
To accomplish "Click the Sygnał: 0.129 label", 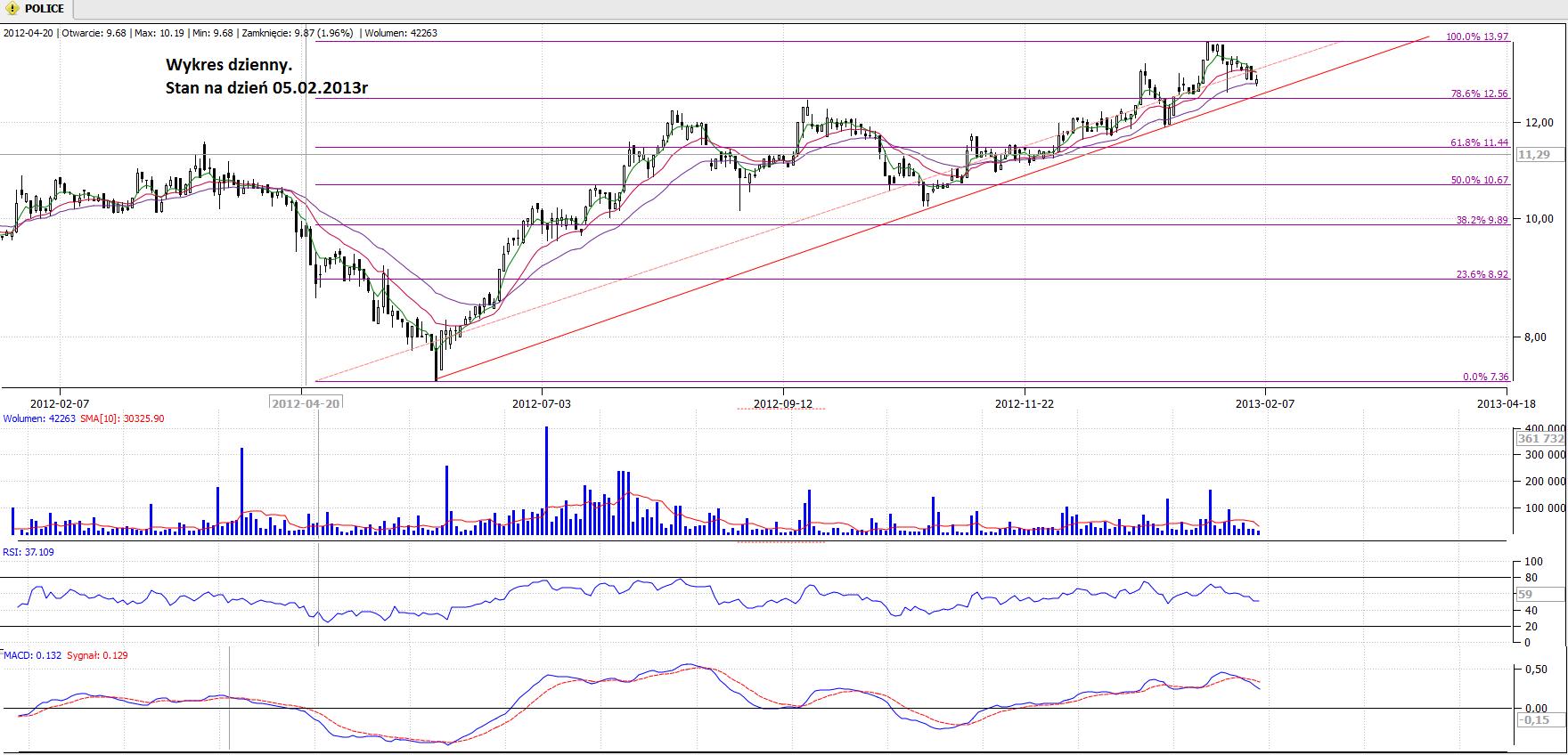I will click(x=97, y=655).
